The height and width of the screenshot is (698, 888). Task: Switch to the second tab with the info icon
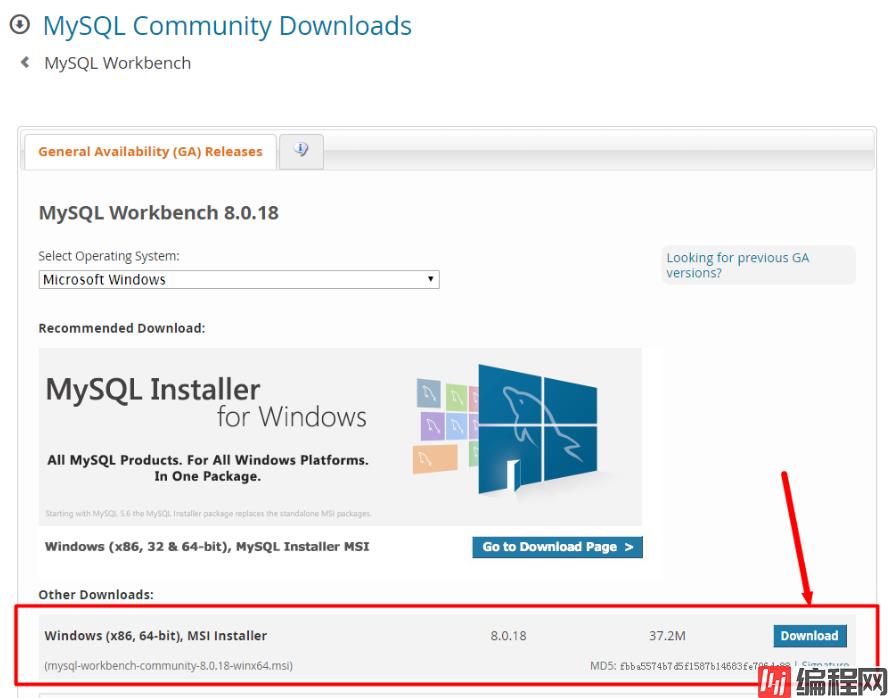301,151
